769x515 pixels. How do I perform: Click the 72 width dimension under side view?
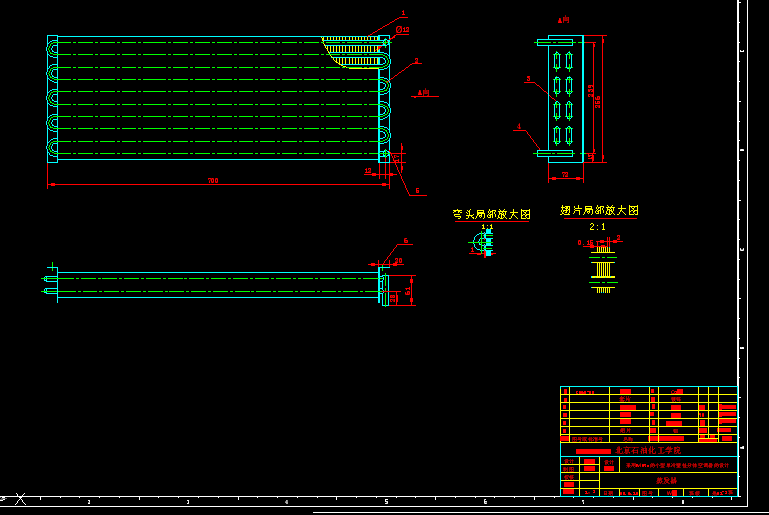tap(564, 175)
